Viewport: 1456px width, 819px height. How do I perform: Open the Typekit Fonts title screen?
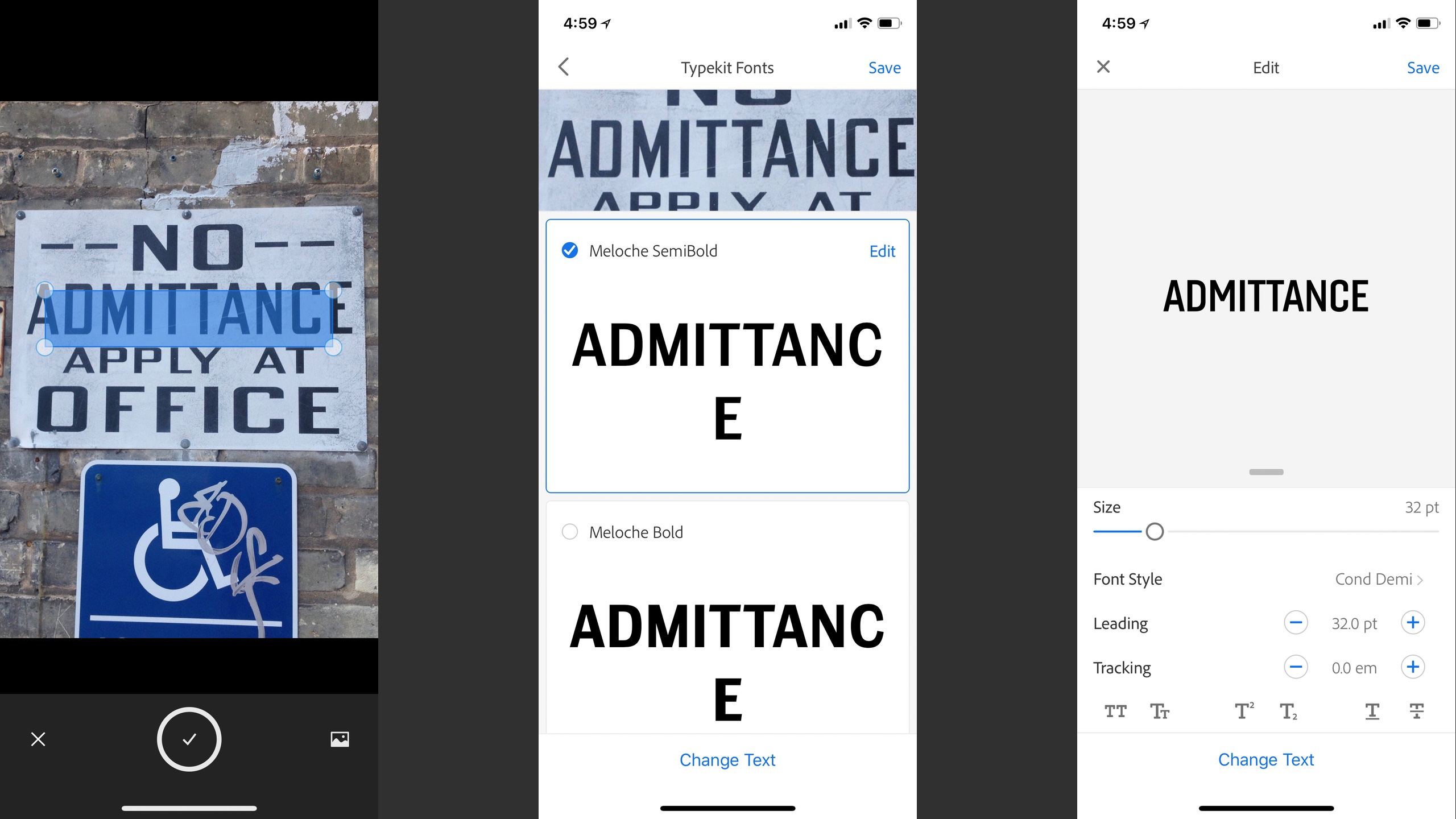pos(727,67)
